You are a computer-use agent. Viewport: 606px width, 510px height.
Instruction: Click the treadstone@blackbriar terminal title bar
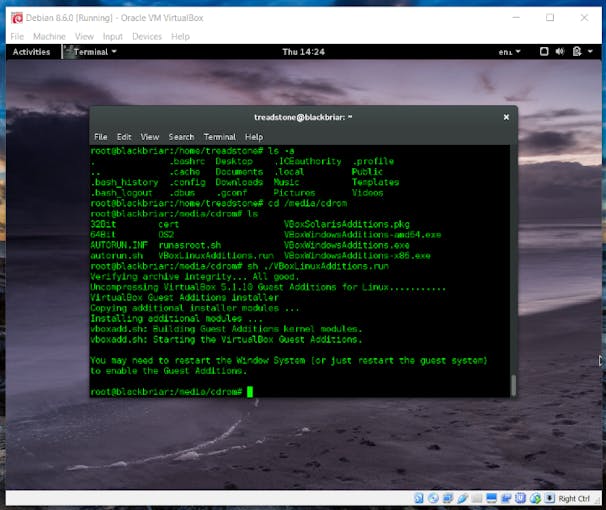[303, 117]
